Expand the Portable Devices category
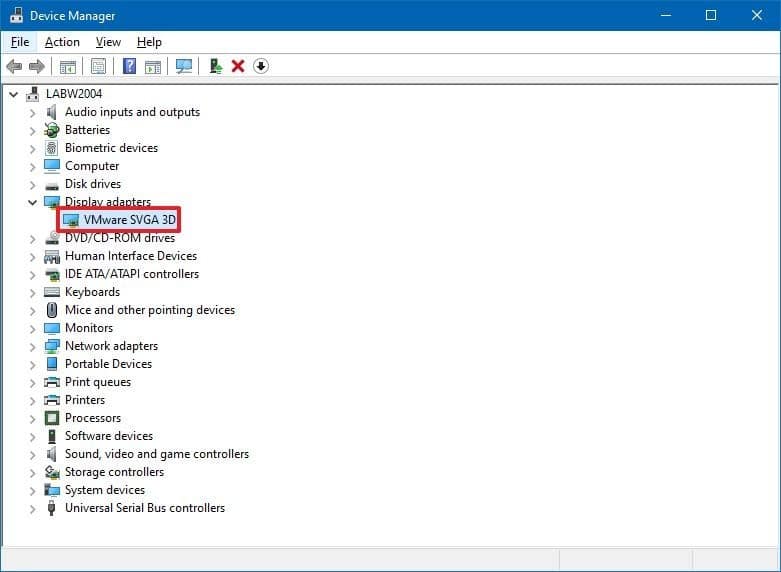The width and height of the screenshot is (781, 572). click(x=32, y=365)
